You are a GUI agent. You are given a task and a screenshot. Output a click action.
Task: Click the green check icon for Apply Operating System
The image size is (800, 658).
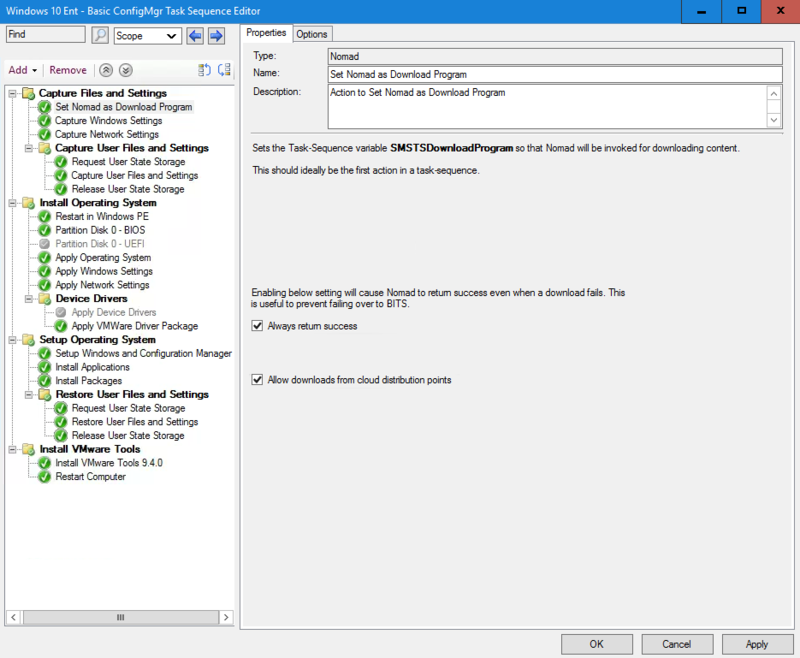coord(44,258)
